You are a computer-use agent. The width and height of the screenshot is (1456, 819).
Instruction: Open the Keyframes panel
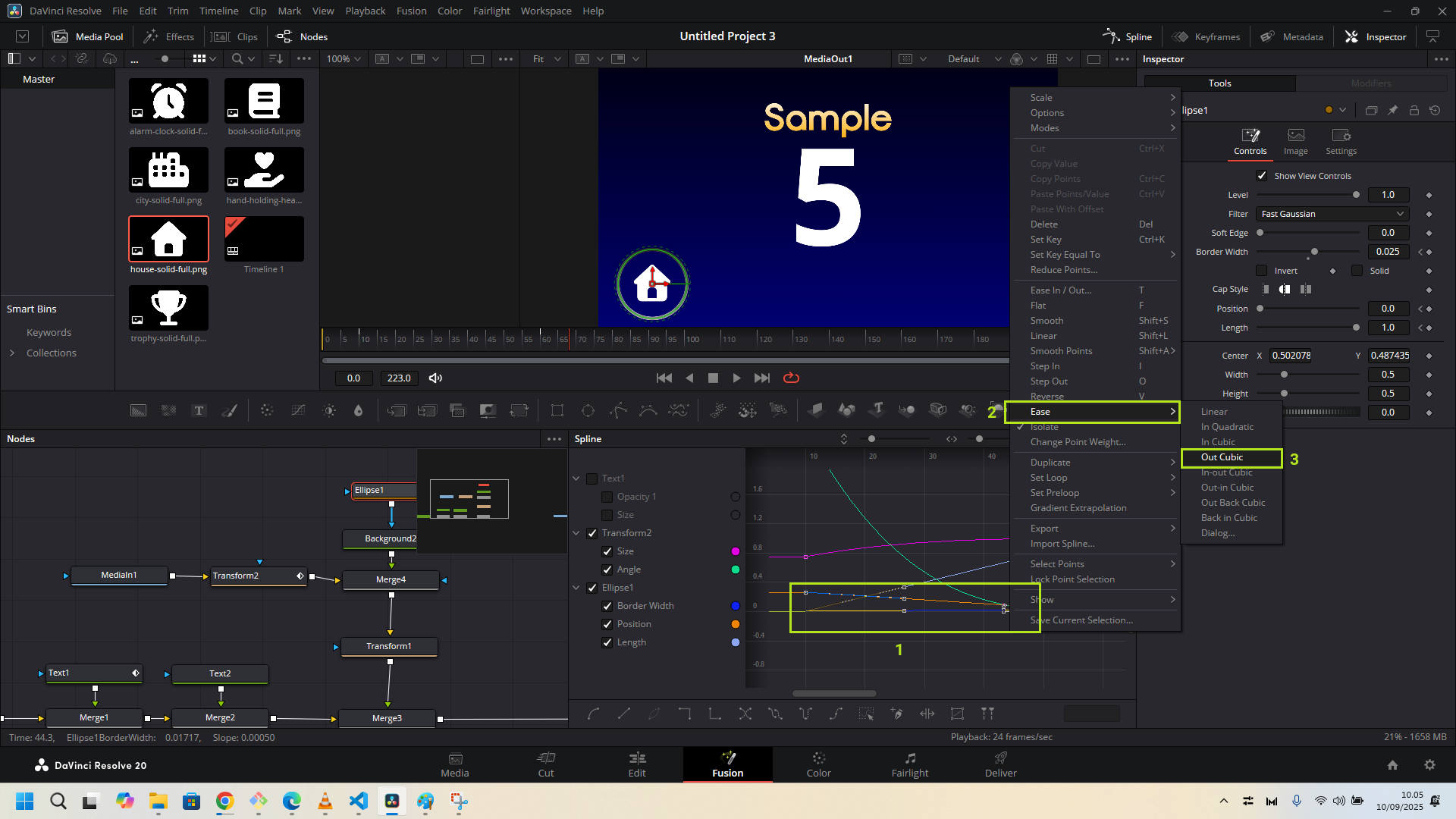(x=1206, y=36)
